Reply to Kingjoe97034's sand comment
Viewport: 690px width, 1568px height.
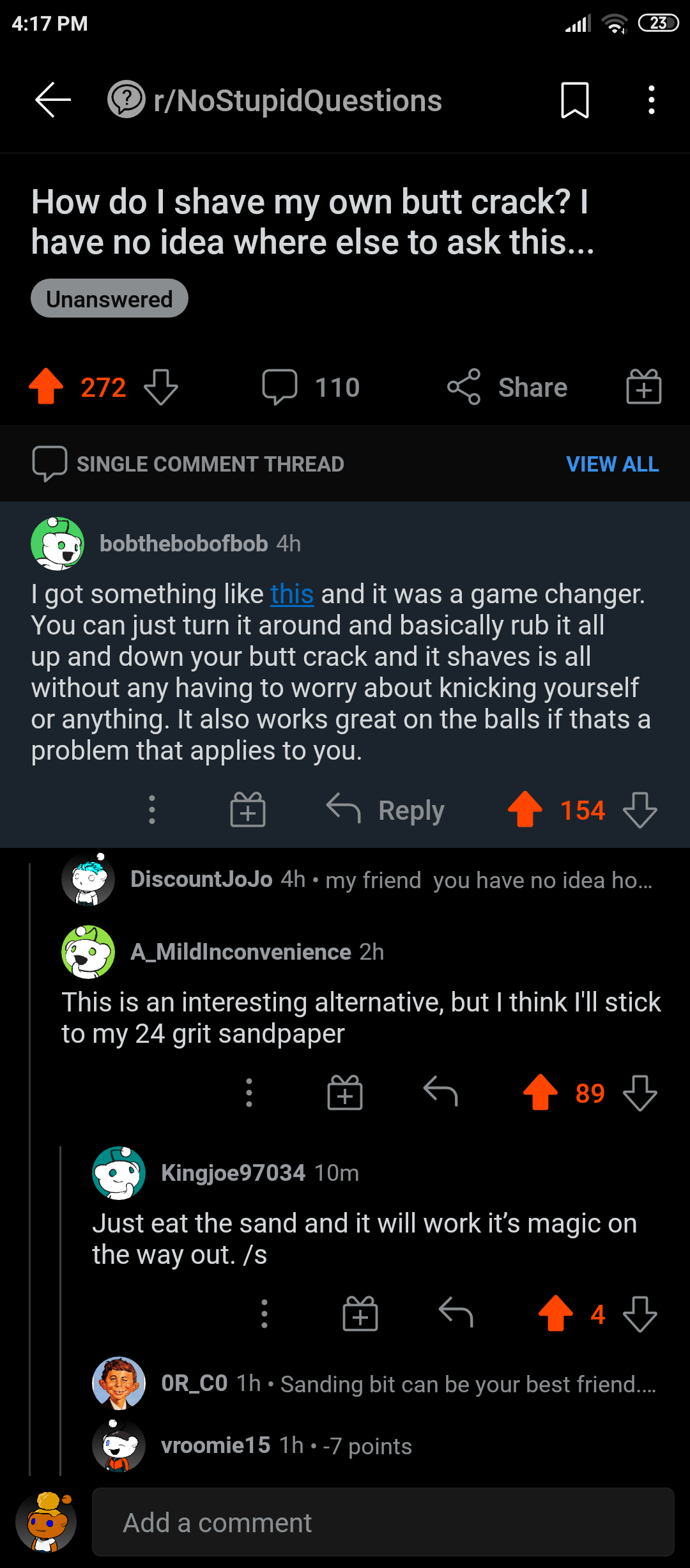(x=456, y=1314)
